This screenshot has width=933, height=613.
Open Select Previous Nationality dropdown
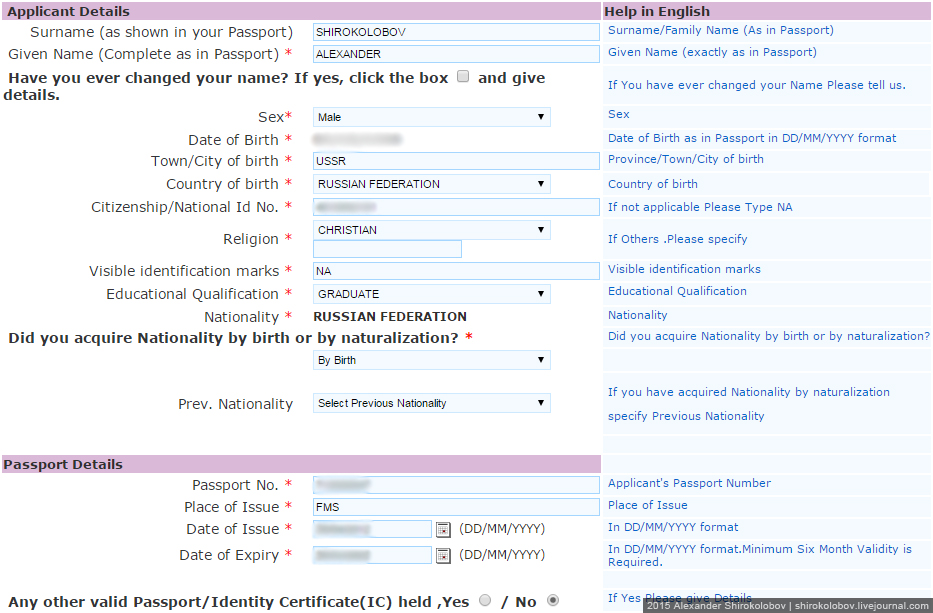431,403
